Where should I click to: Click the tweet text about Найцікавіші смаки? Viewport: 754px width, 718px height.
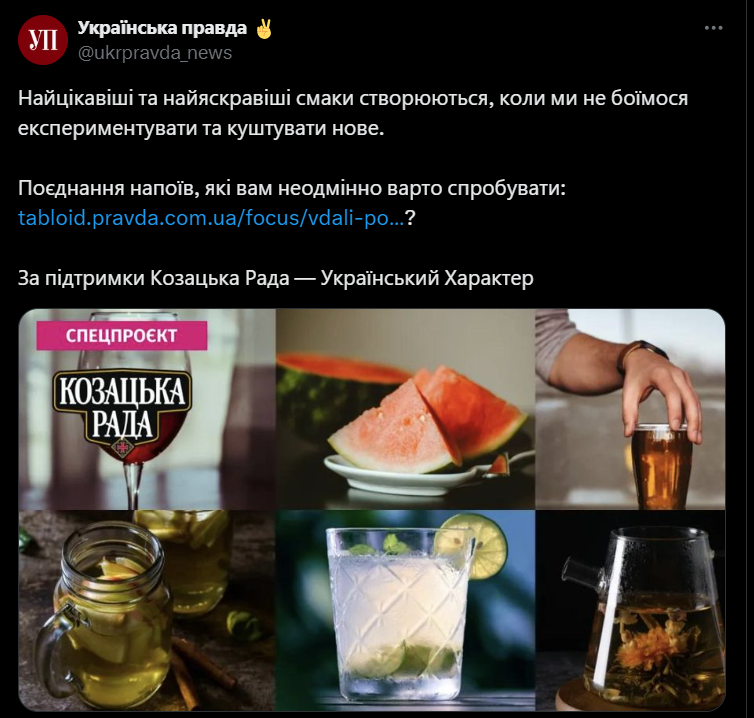pos(353,113)
